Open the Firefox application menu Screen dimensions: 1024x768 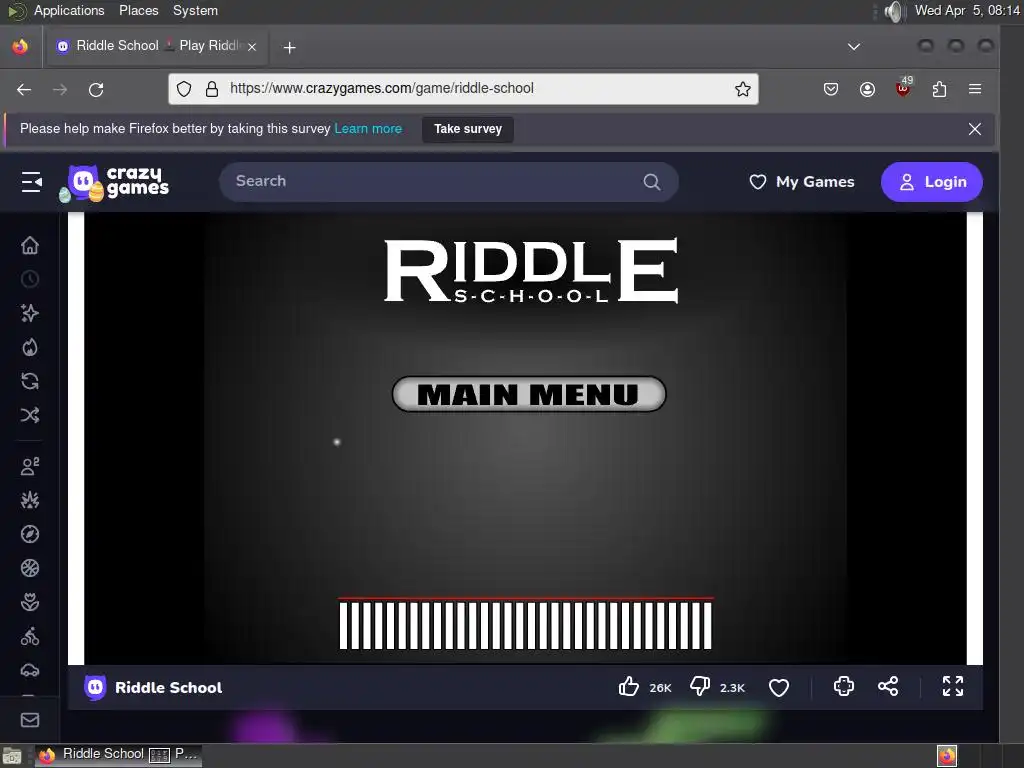[975, 89]
